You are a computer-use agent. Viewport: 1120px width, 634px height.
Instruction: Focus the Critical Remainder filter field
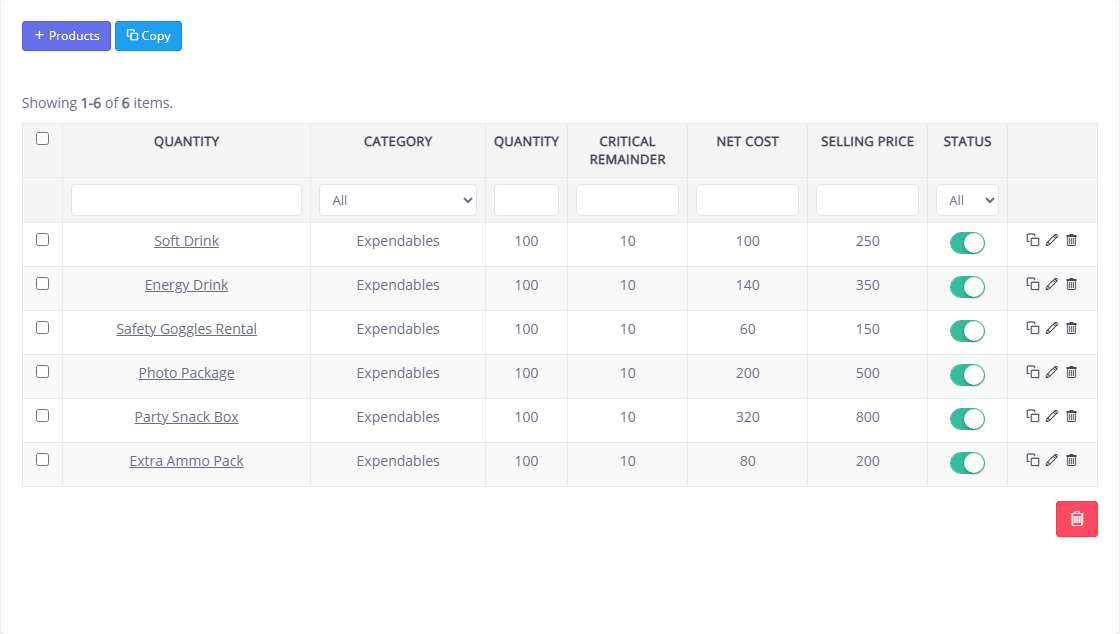627,200
